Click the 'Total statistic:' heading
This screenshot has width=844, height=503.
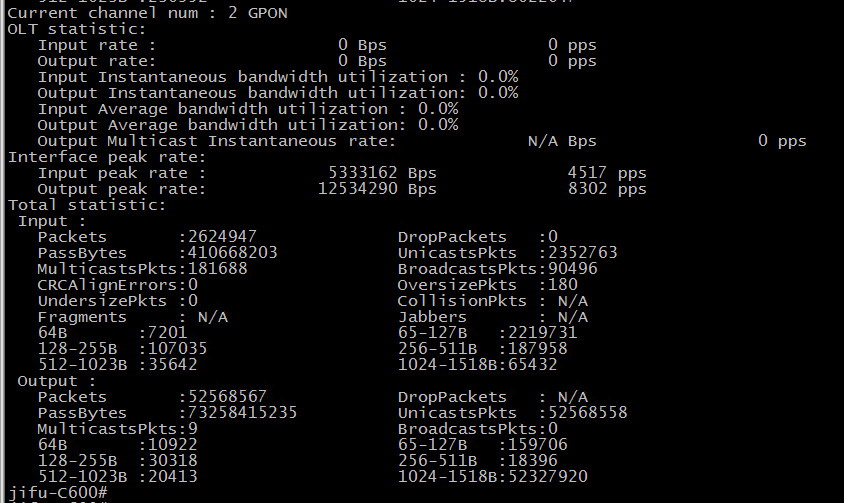[87, 205]
